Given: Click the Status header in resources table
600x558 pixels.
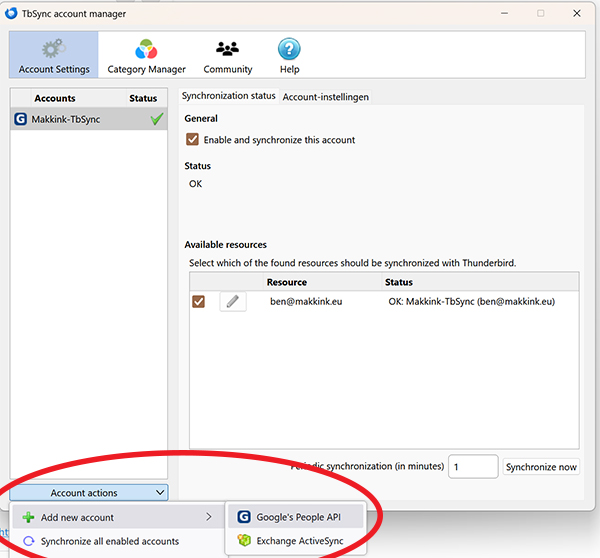Looking at the screenshot, I should pos(399,282).
